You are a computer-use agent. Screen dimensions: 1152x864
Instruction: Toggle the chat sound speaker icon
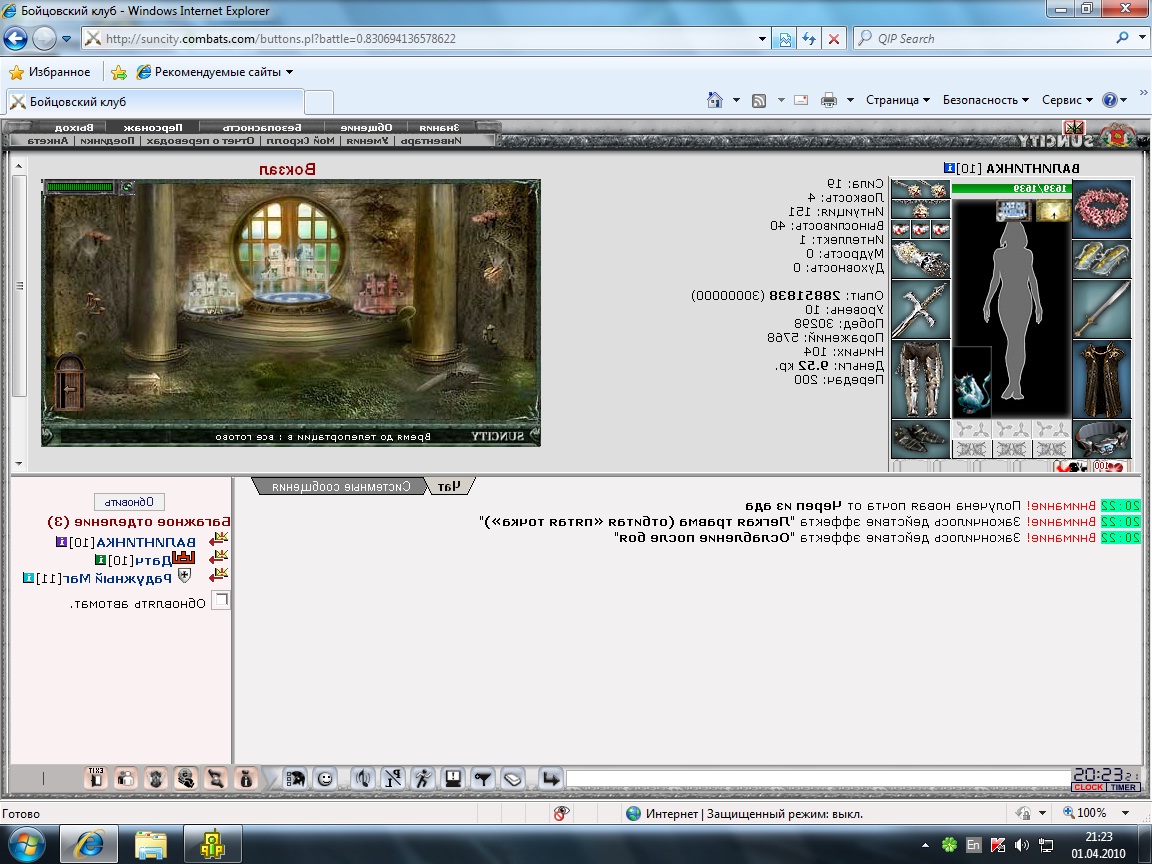click(x=363, y=778)
